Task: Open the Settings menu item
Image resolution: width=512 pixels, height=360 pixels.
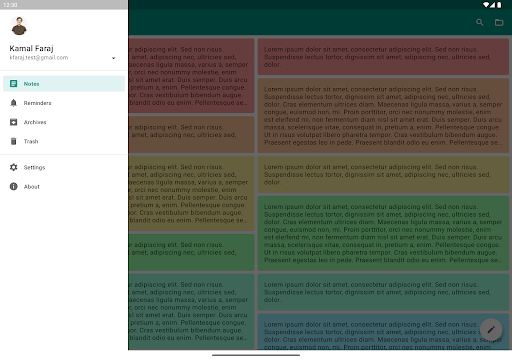Action: click(x=64, y=167)
